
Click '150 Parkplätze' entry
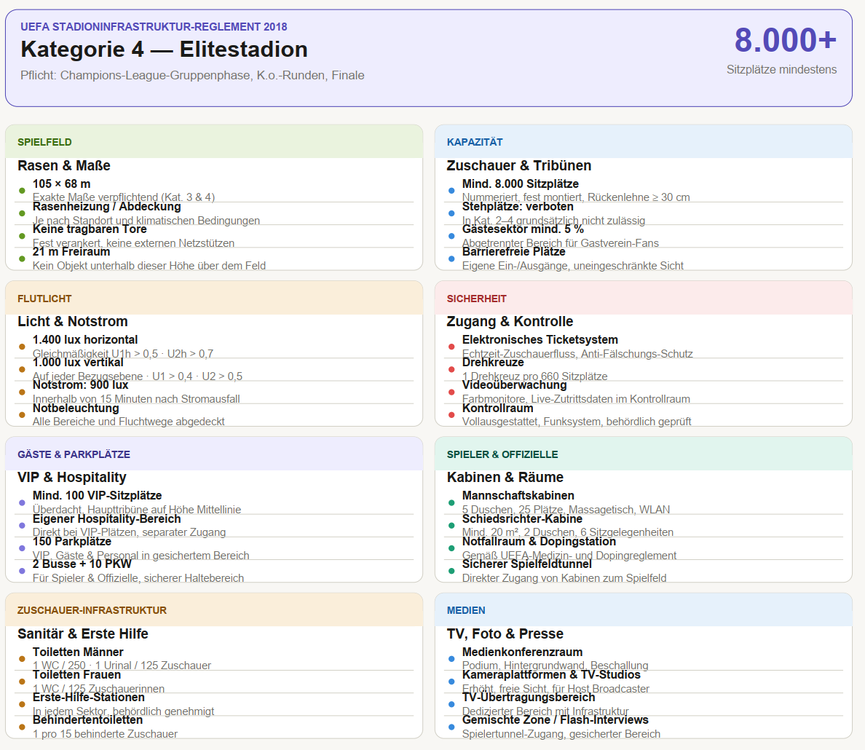click(72, 542)
